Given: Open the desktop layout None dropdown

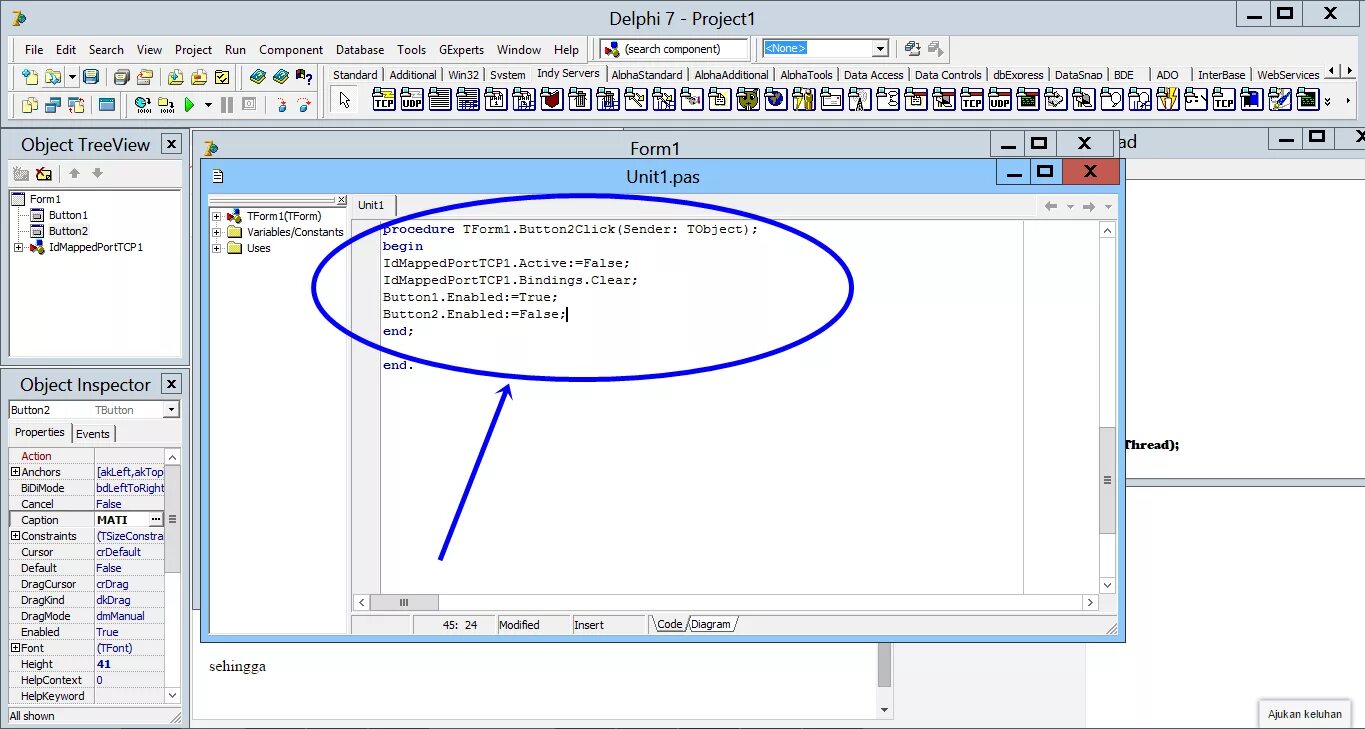Looking at the screenshot, I should 880,48.
